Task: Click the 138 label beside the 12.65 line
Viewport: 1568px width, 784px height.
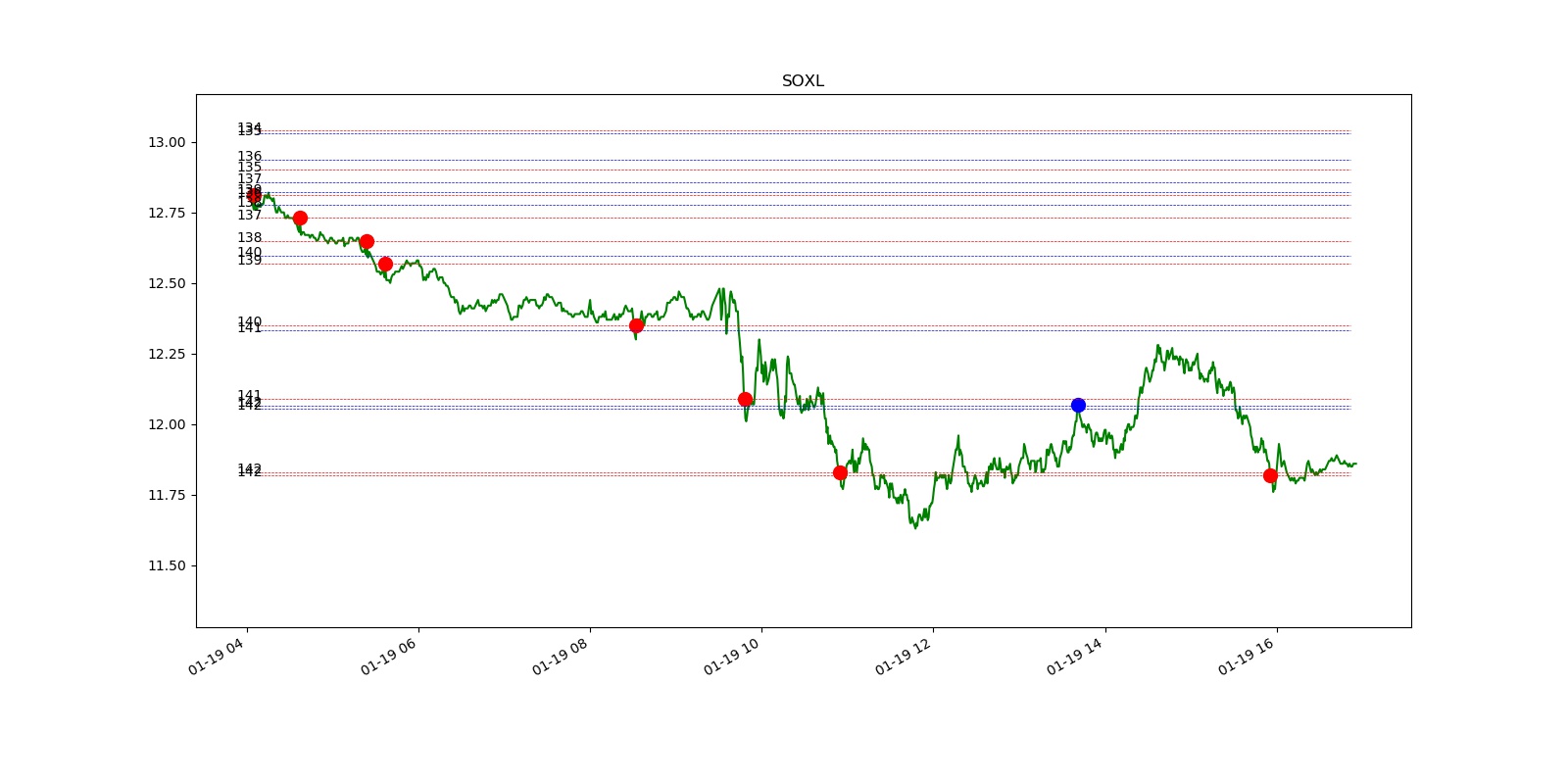Action: coord(249,238)
